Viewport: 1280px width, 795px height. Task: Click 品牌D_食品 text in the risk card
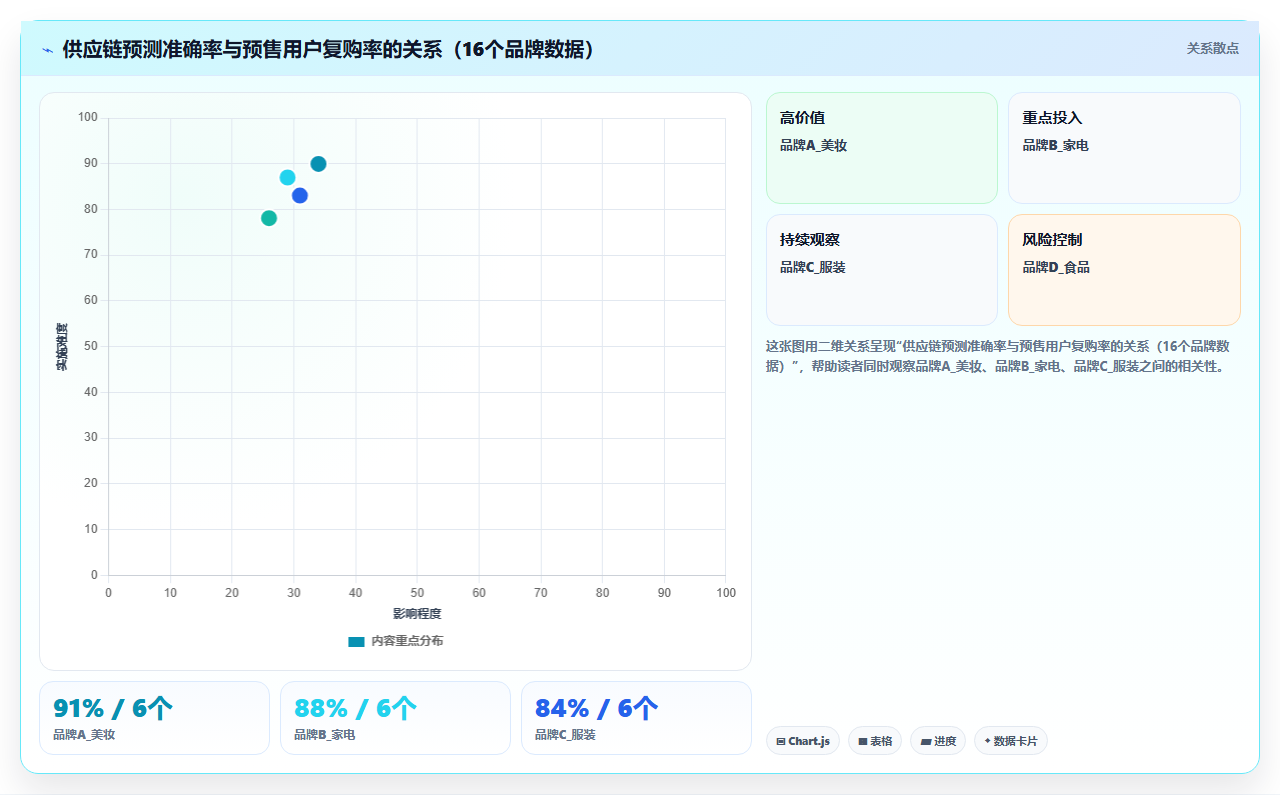click(x=1056, y=267)
